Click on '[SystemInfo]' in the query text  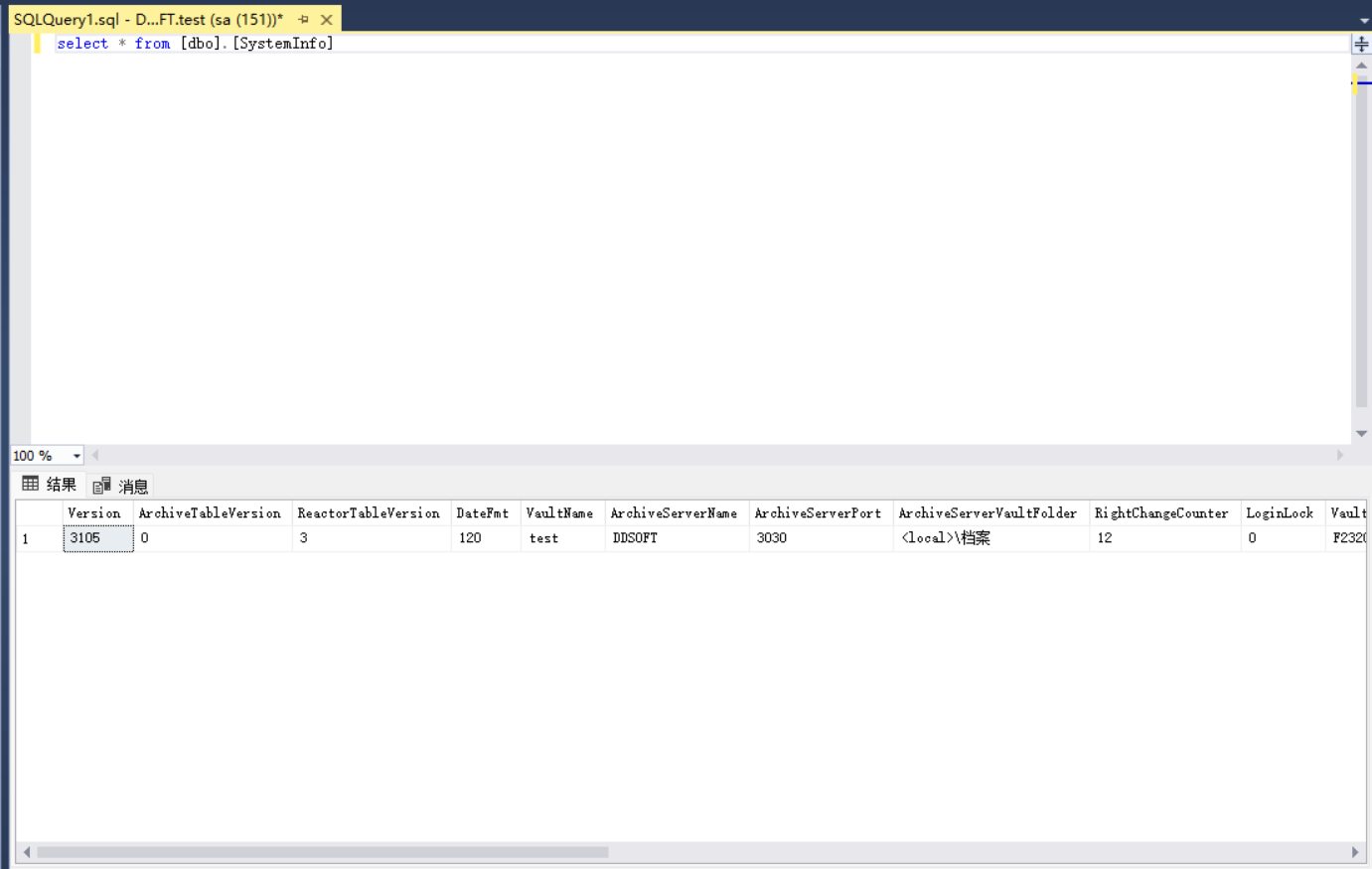[x=283, y=44]
